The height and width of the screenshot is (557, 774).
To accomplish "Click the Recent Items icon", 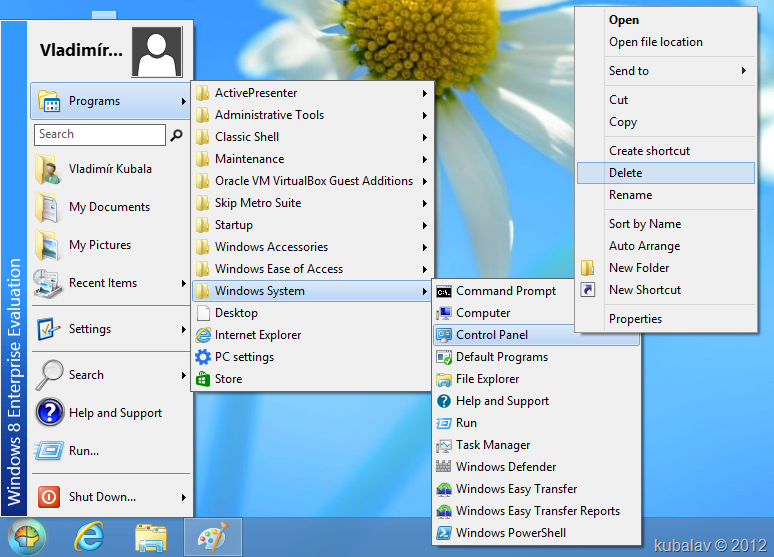I will pos(48,283).
